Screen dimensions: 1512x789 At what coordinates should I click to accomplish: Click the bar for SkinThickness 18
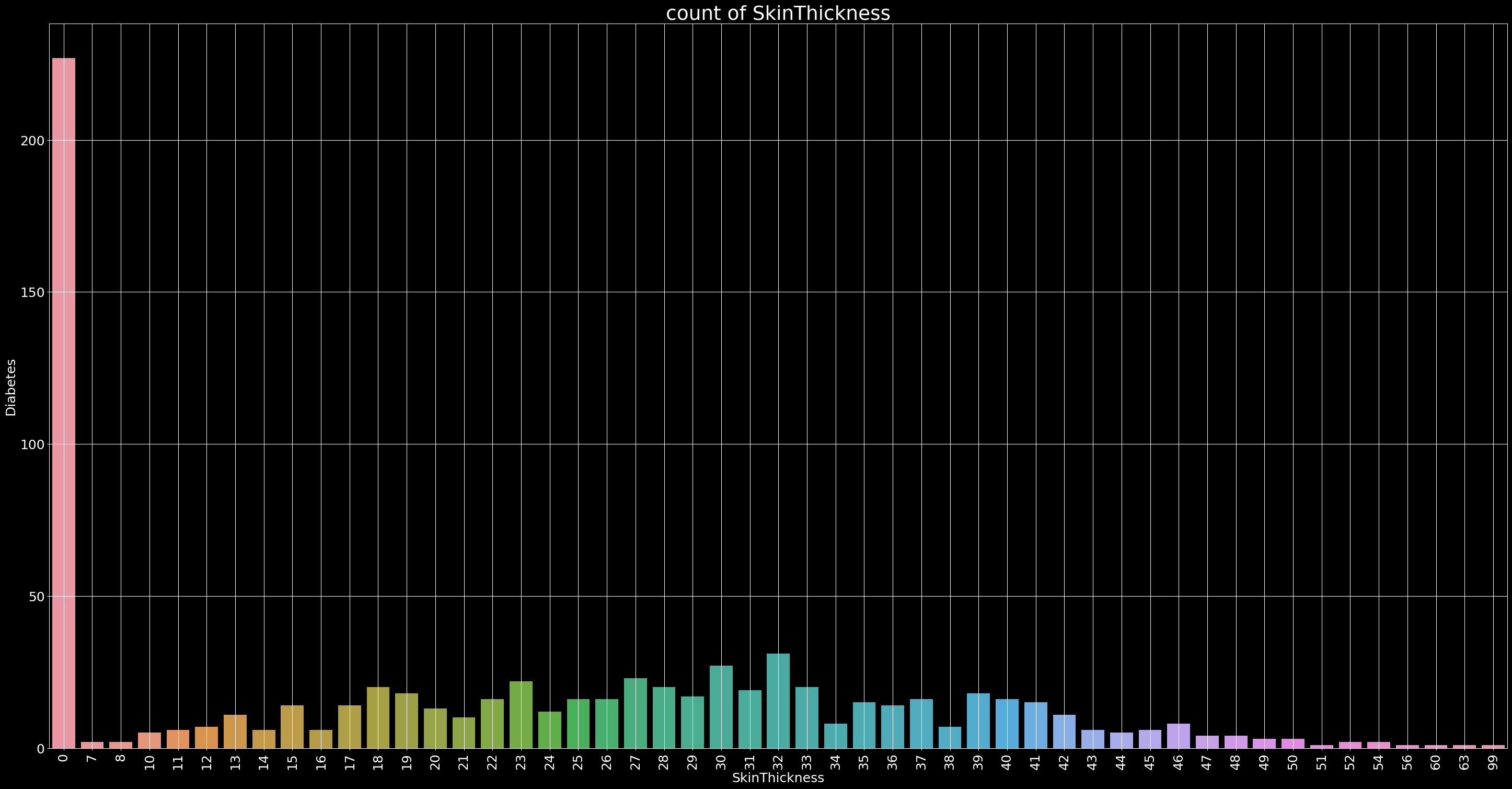[378, 717]
